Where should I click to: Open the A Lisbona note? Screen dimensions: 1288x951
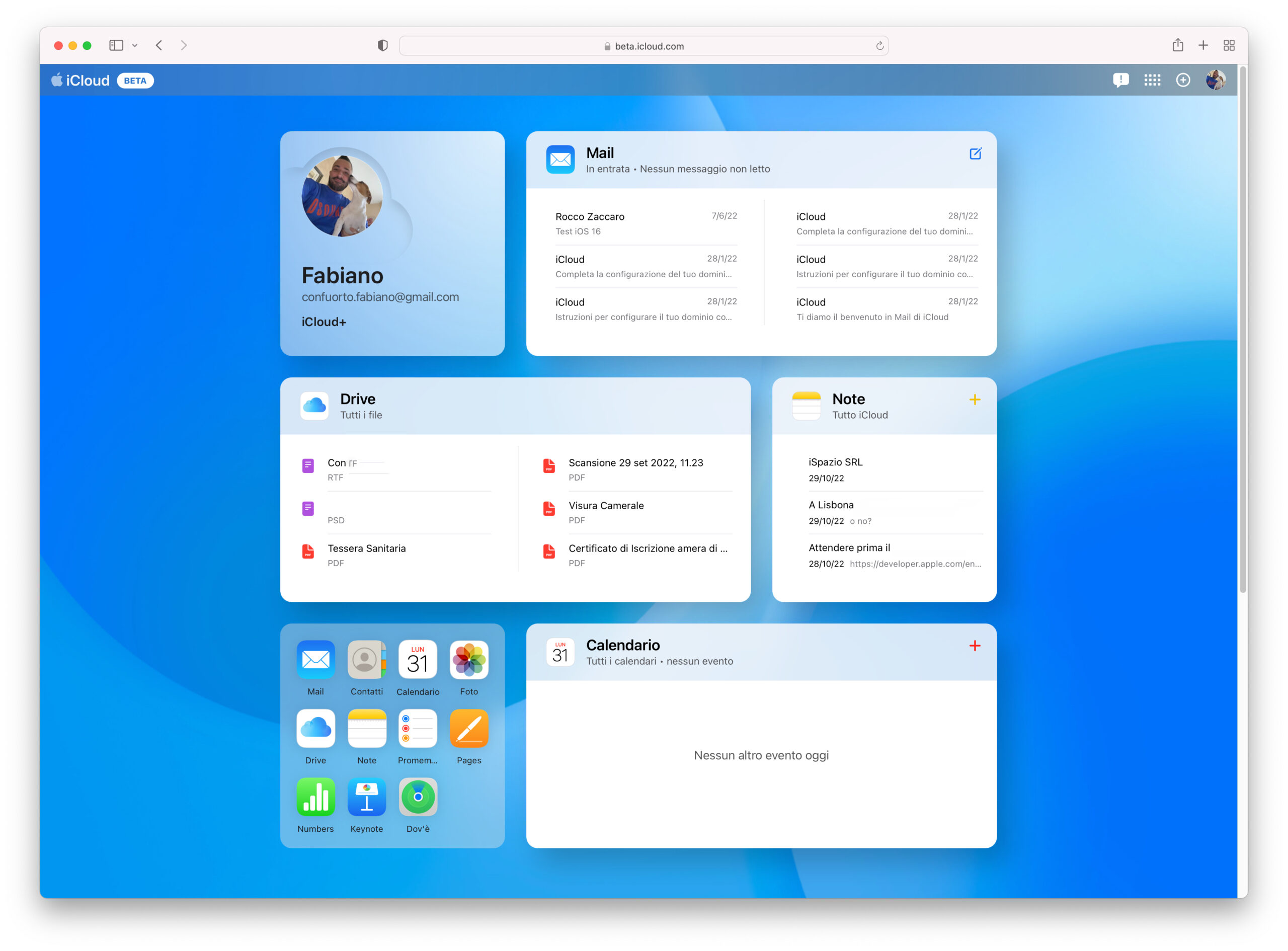pos(896,512)
